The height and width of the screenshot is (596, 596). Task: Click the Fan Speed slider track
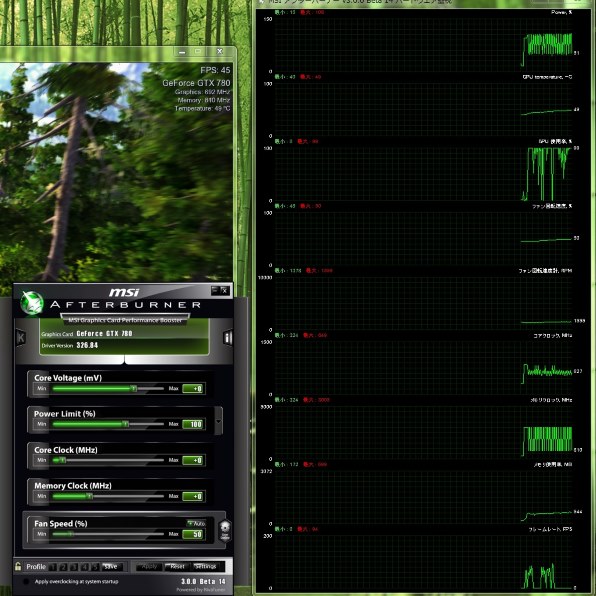(108, 534)
